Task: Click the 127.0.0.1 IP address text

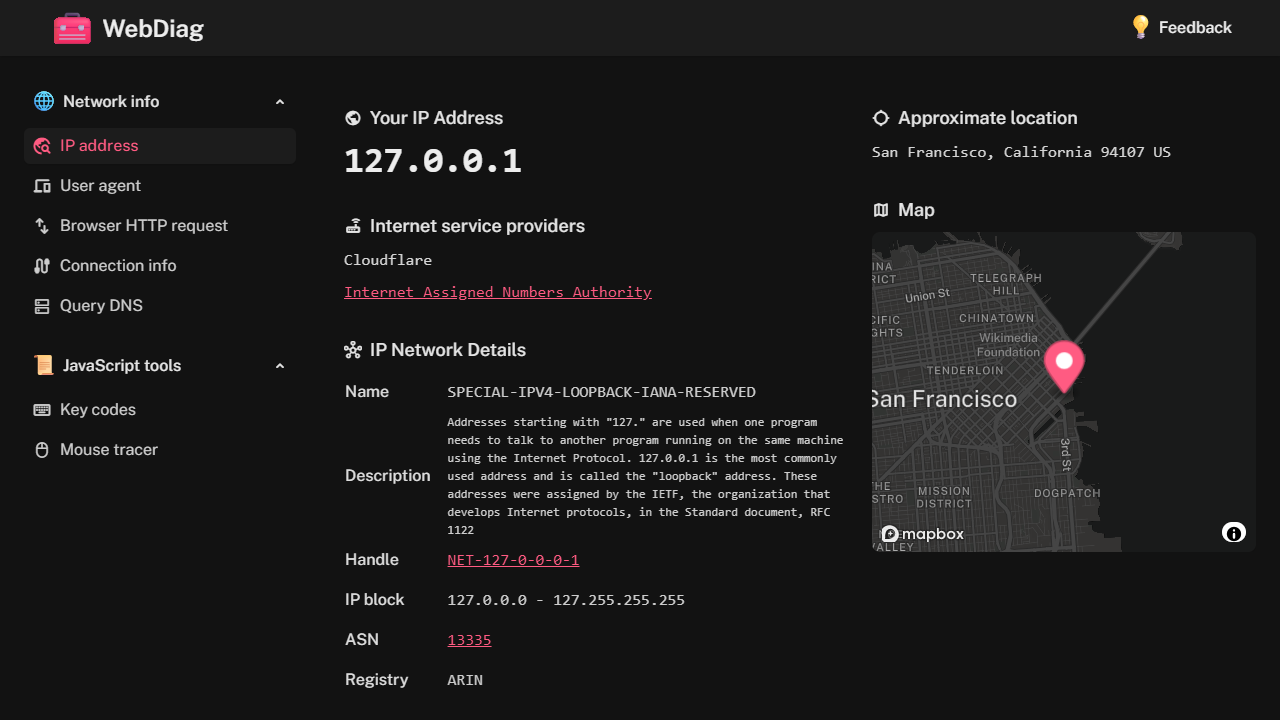Action: [433, 161]
